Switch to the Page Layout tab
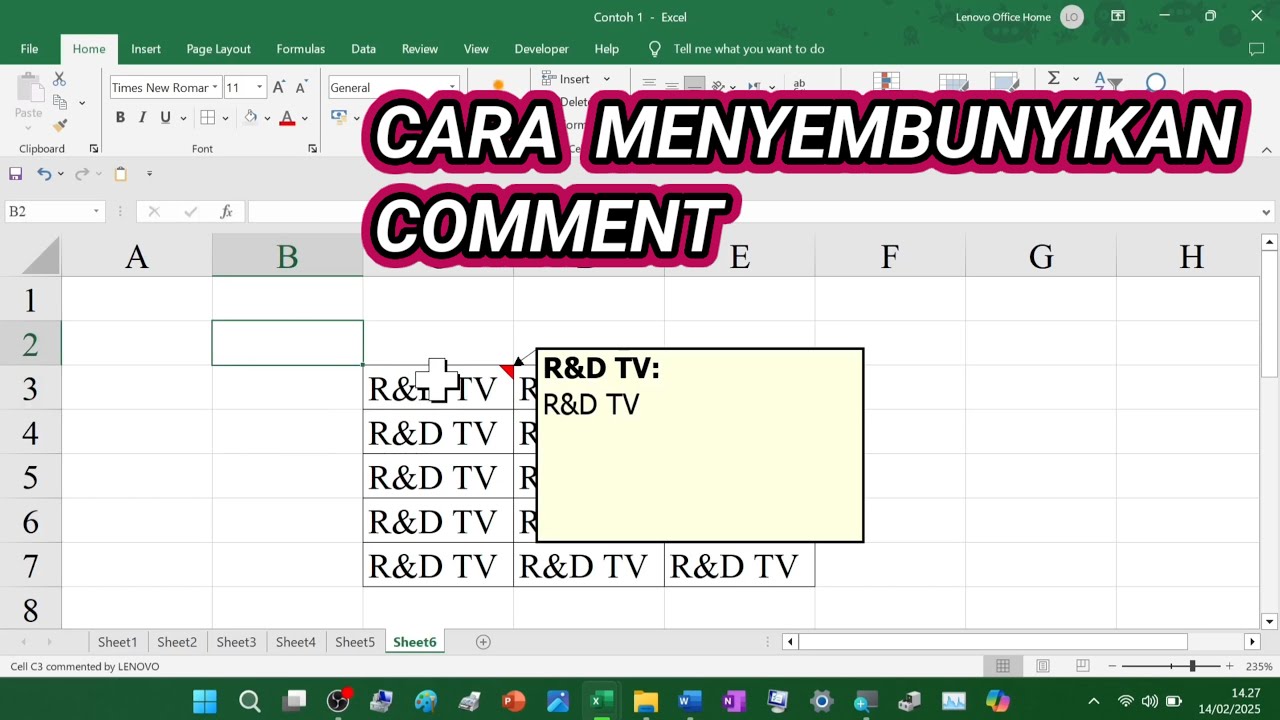This screenshot has height=720, width=1280. coord(218,49)
